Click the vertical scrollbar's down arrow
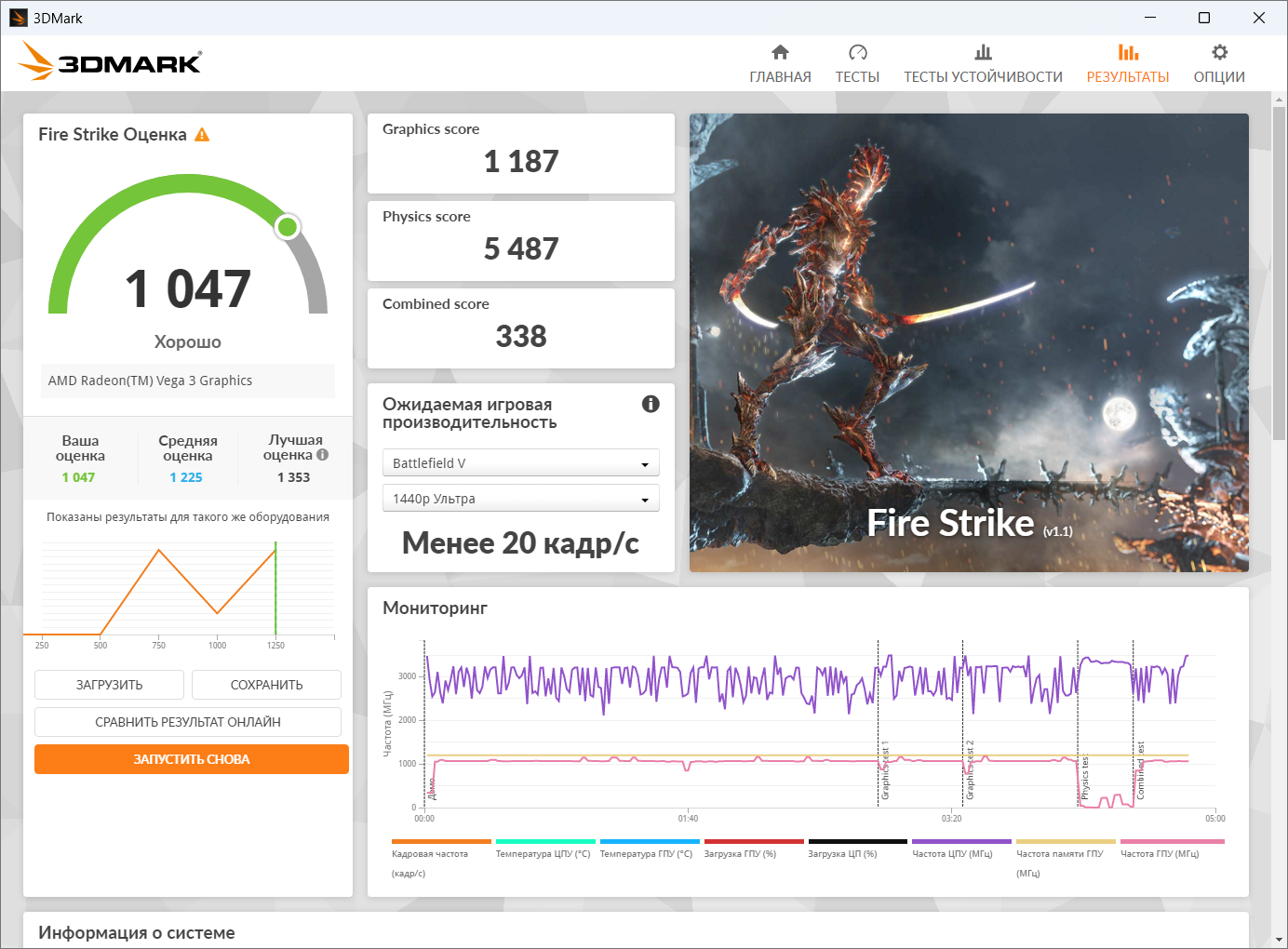The width and height of the screenshot is (1288, 949). pyautogui.click(x=1280, y=939)
